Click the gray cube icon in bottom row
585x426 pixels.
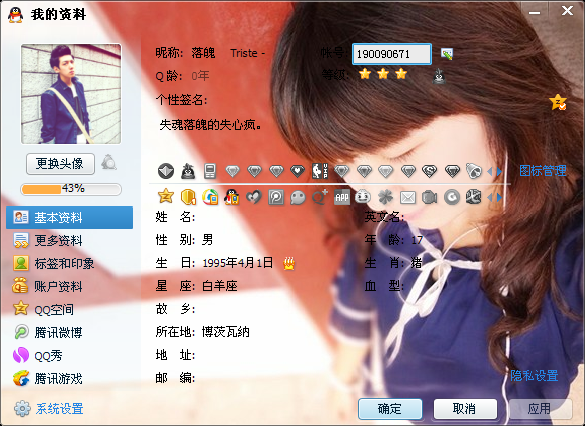pyautogui.click(x=474, y=197)
